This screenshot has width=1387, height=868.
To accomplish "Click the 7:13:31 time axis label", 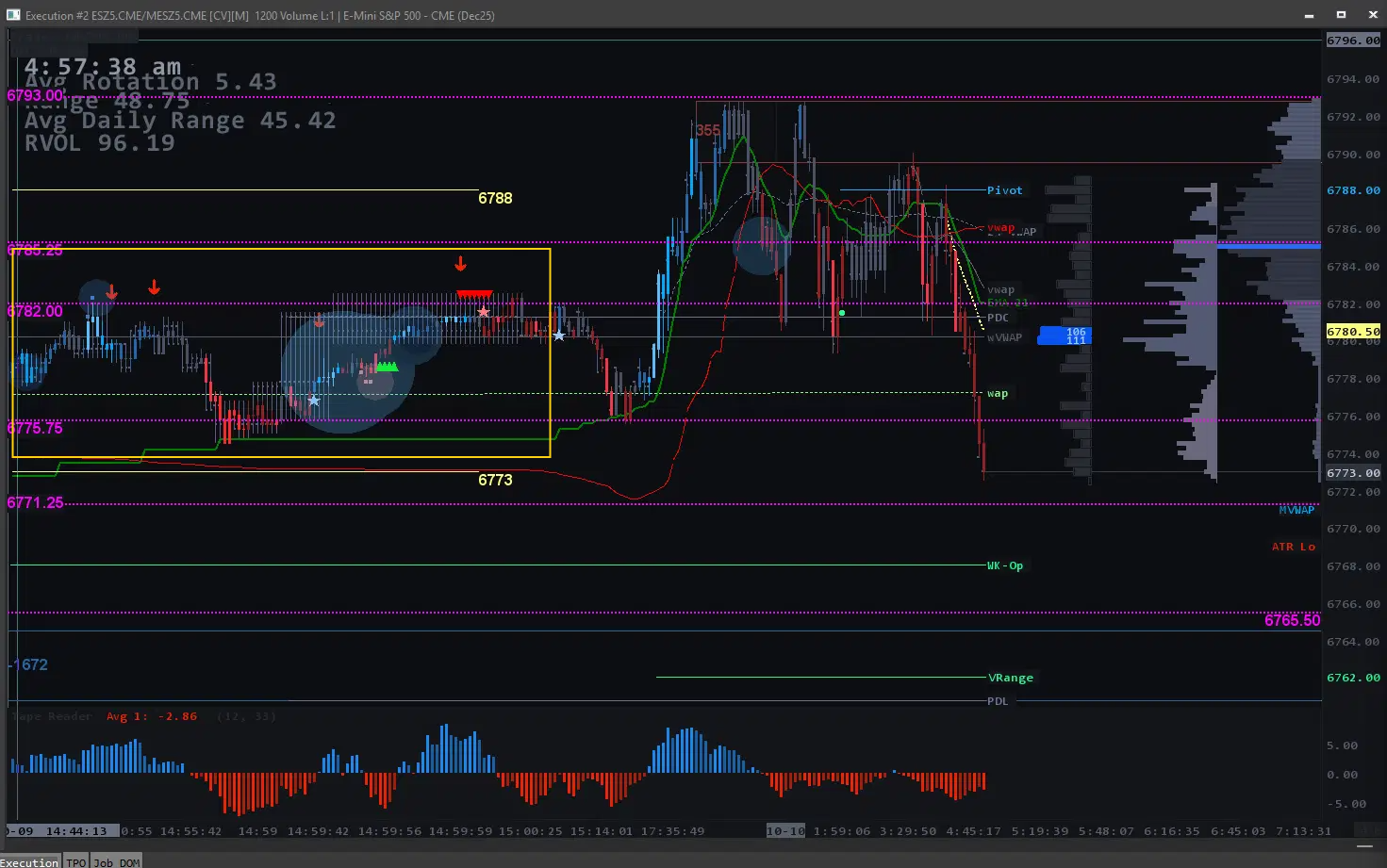I will [1303, 831].
